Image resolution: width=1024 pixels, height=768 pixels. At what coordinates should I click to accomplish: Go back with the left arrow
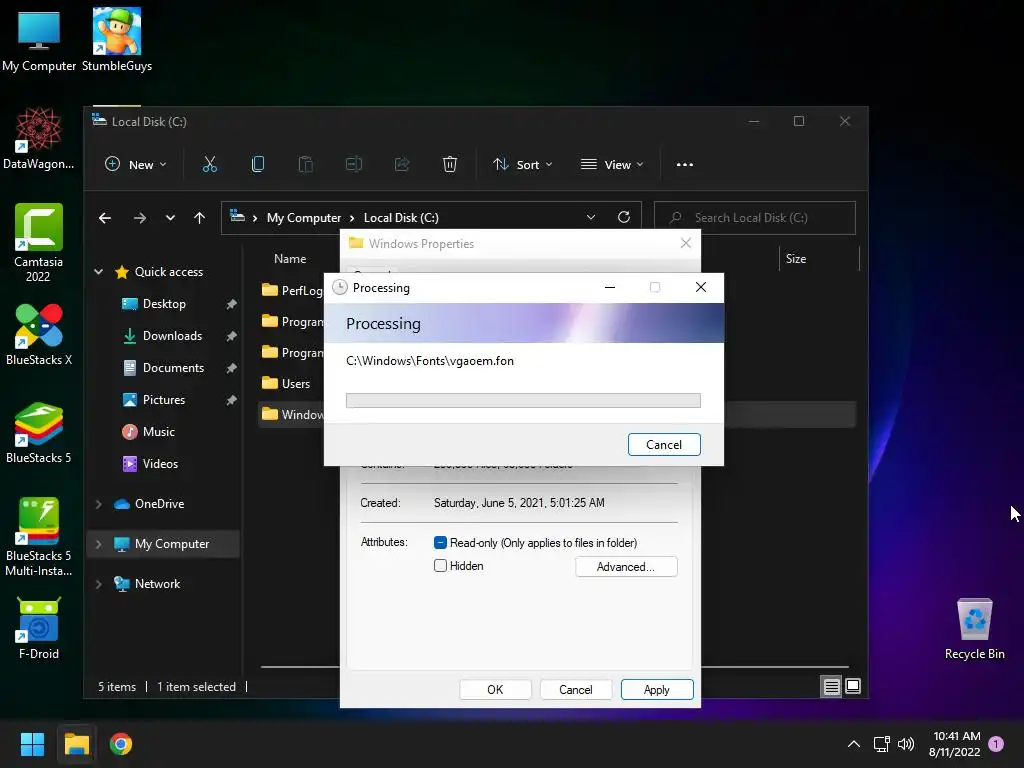[x=104, y=218]
